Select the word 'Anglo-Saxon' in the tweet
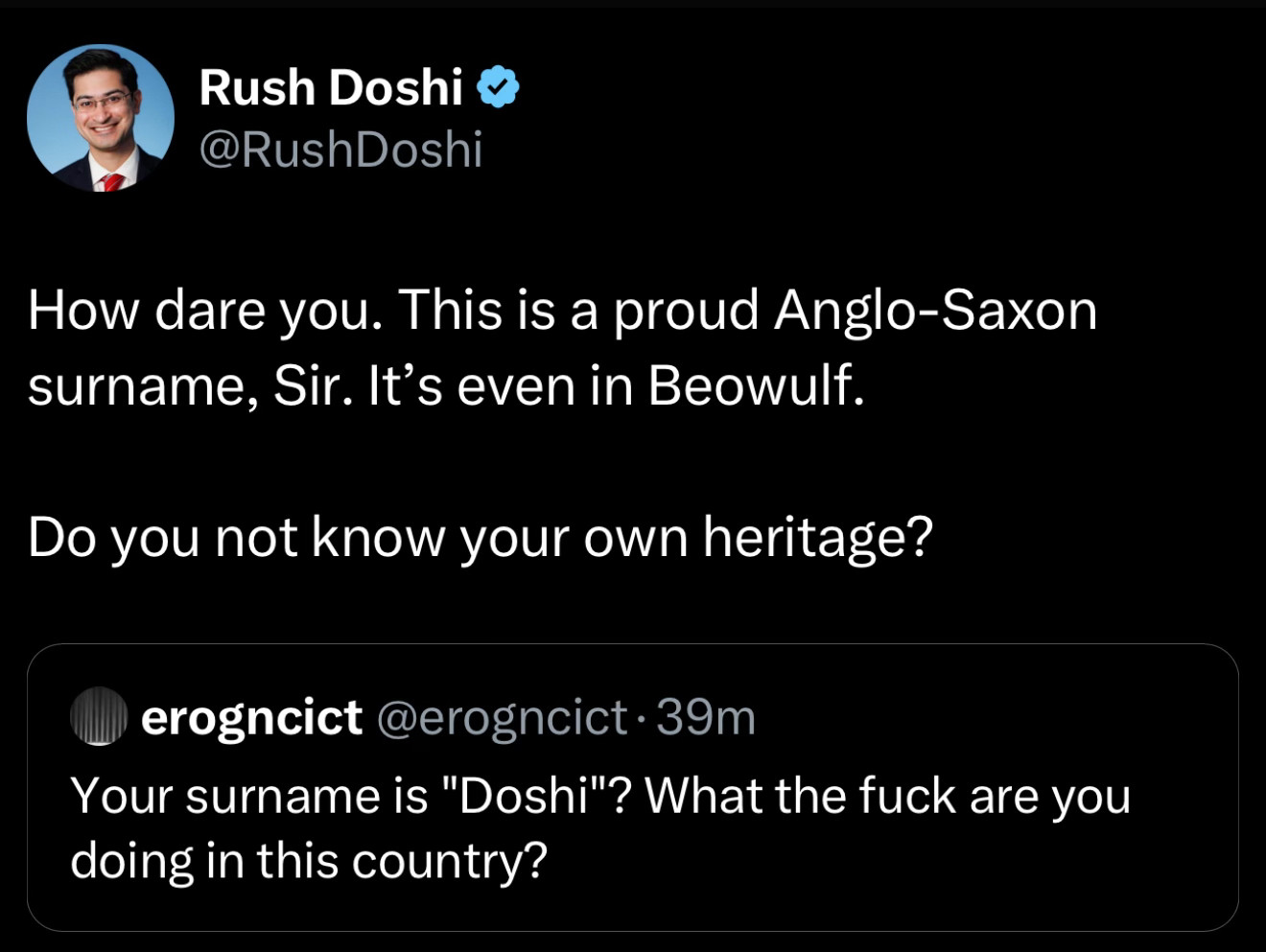 (936, 312)
